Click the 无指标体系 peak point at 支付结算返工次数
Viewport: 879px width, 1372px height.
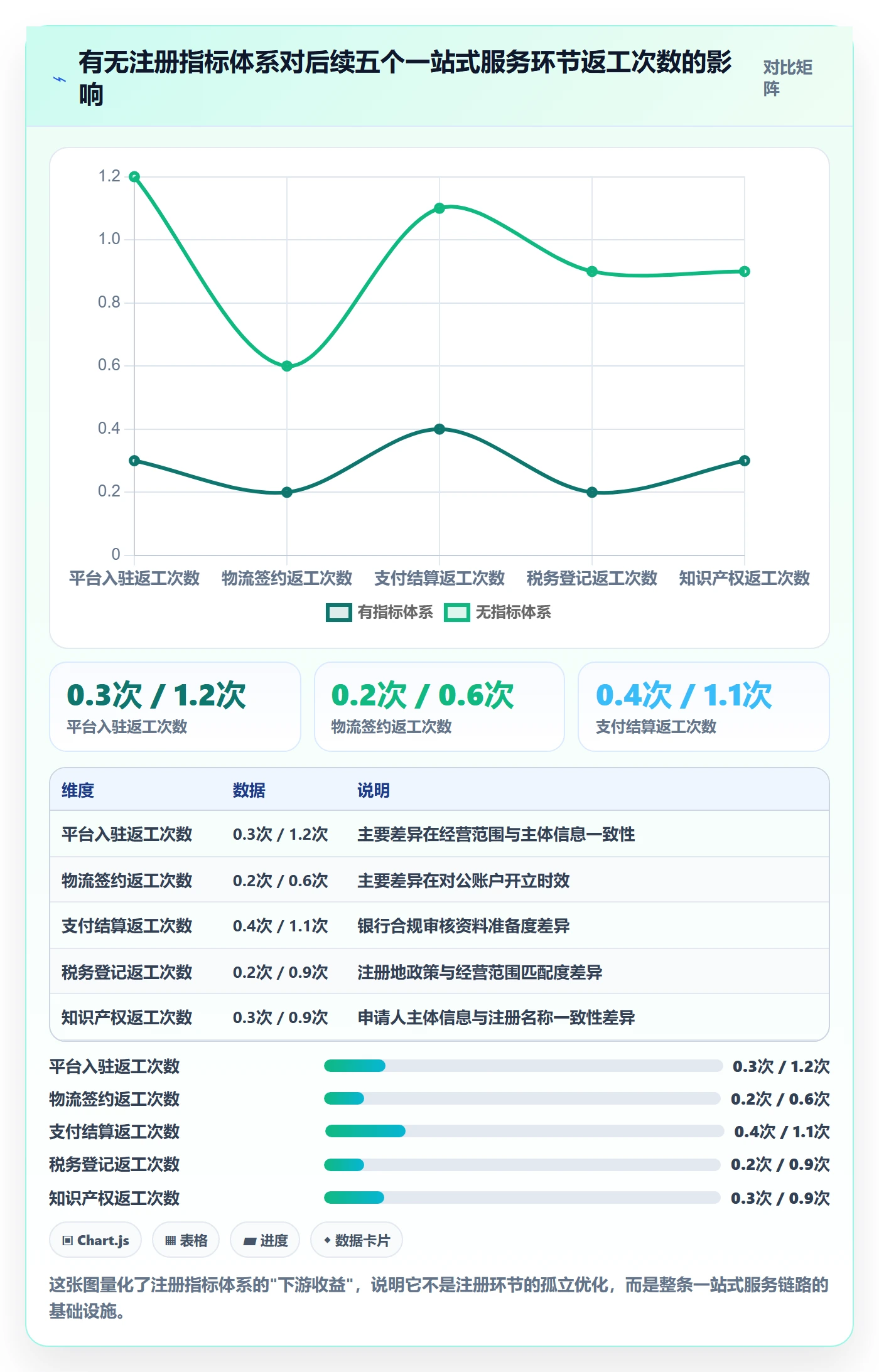pyautogui.click(x=439, y=208)
